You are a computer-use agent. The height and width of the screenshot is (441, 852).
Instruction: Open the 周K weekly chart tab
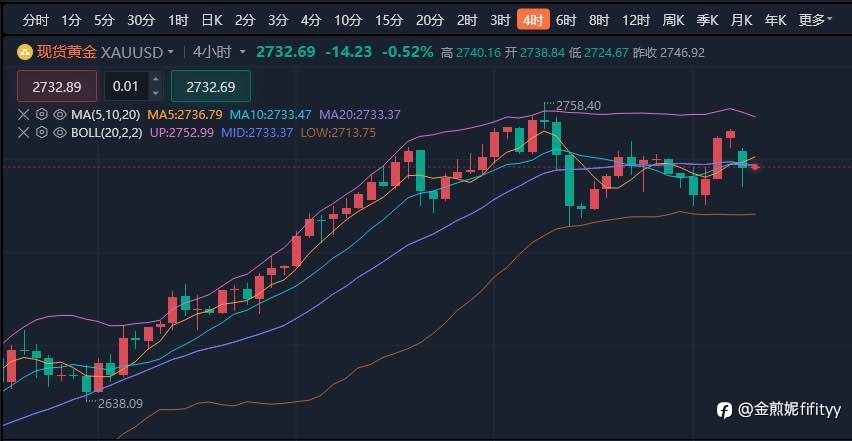(673, 21)
